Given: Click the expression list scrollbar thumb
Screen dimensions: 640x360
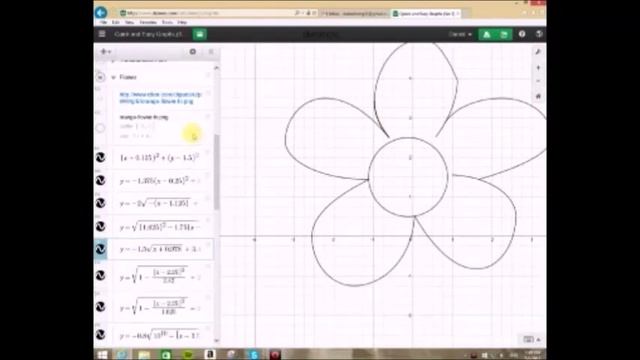Looking at the screenshot, I should tap(216, 171).
